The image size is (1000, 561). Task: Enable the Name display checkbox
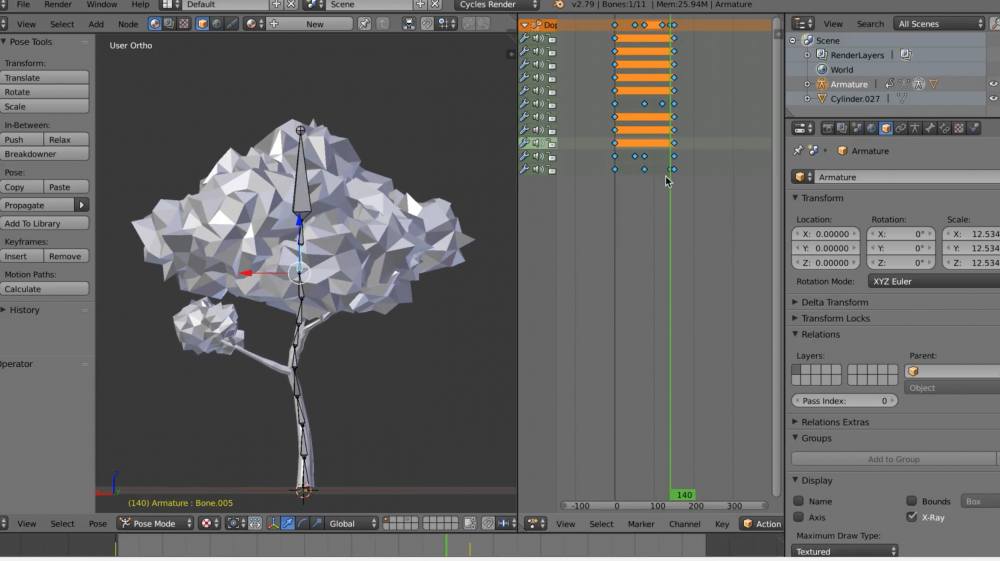point(799,501)
